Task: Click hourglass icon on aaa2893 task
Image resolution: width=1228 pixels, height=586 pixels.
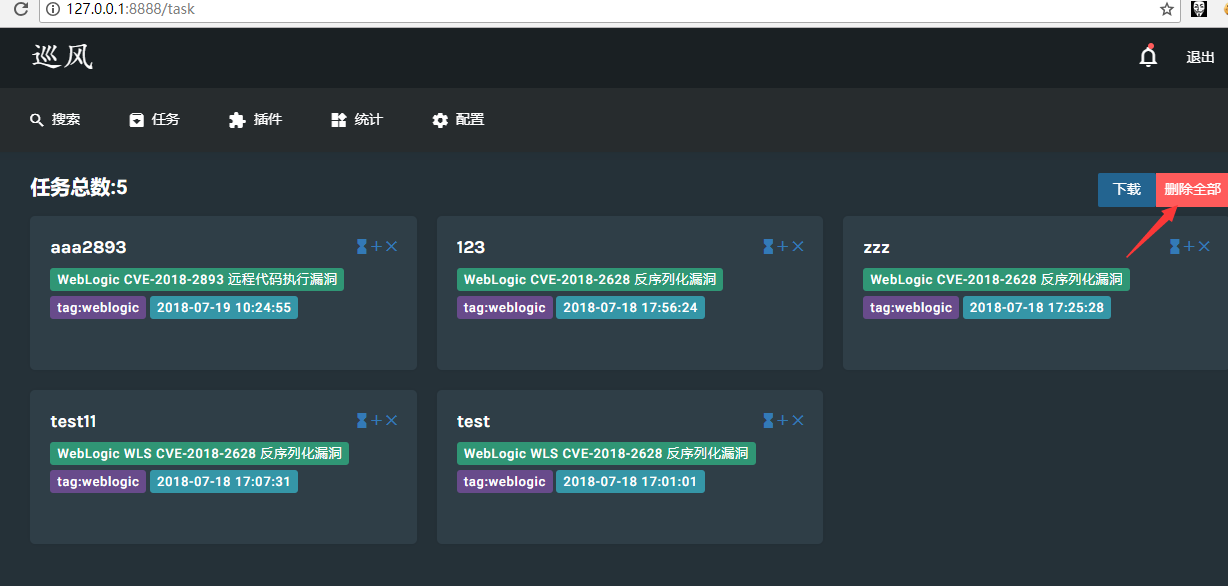Action: coord(362,246)
